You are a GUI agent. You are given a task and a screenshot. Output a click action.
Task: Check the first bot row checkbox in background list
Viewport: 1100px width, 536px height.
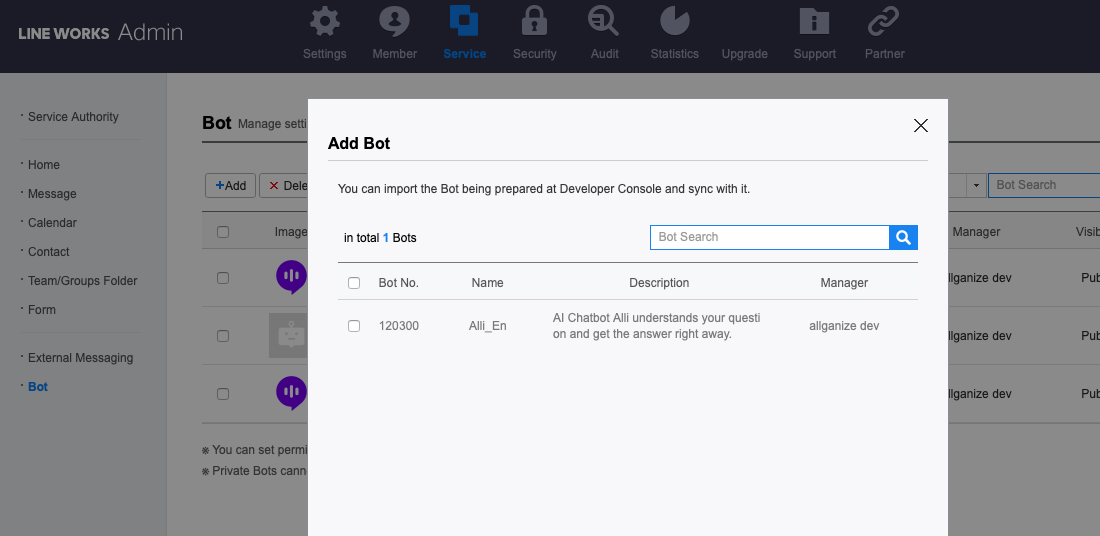point(223,278)
